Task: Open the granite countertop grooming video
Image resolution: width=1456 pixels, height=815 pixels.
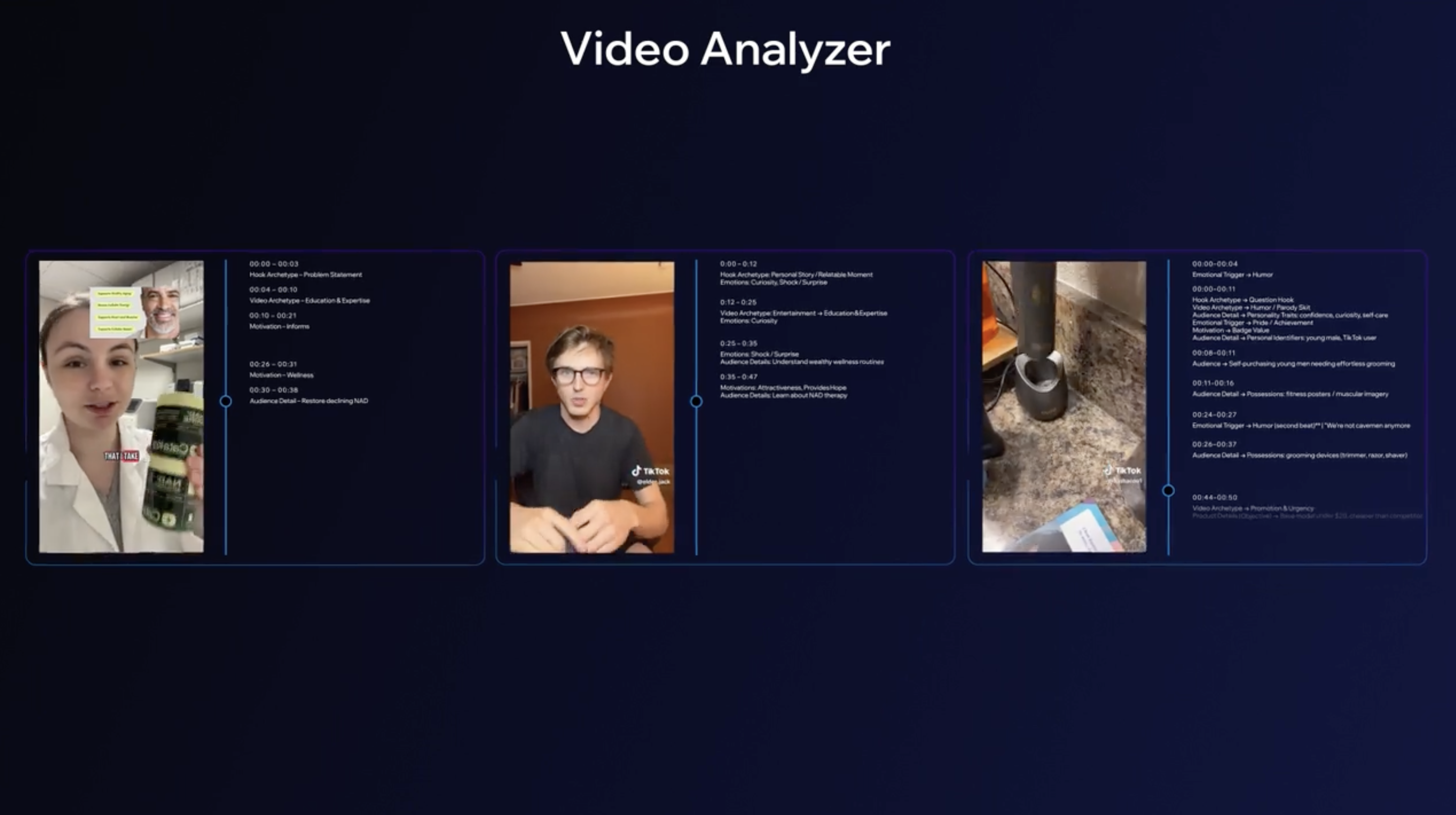Action: tap(1064, 407)
